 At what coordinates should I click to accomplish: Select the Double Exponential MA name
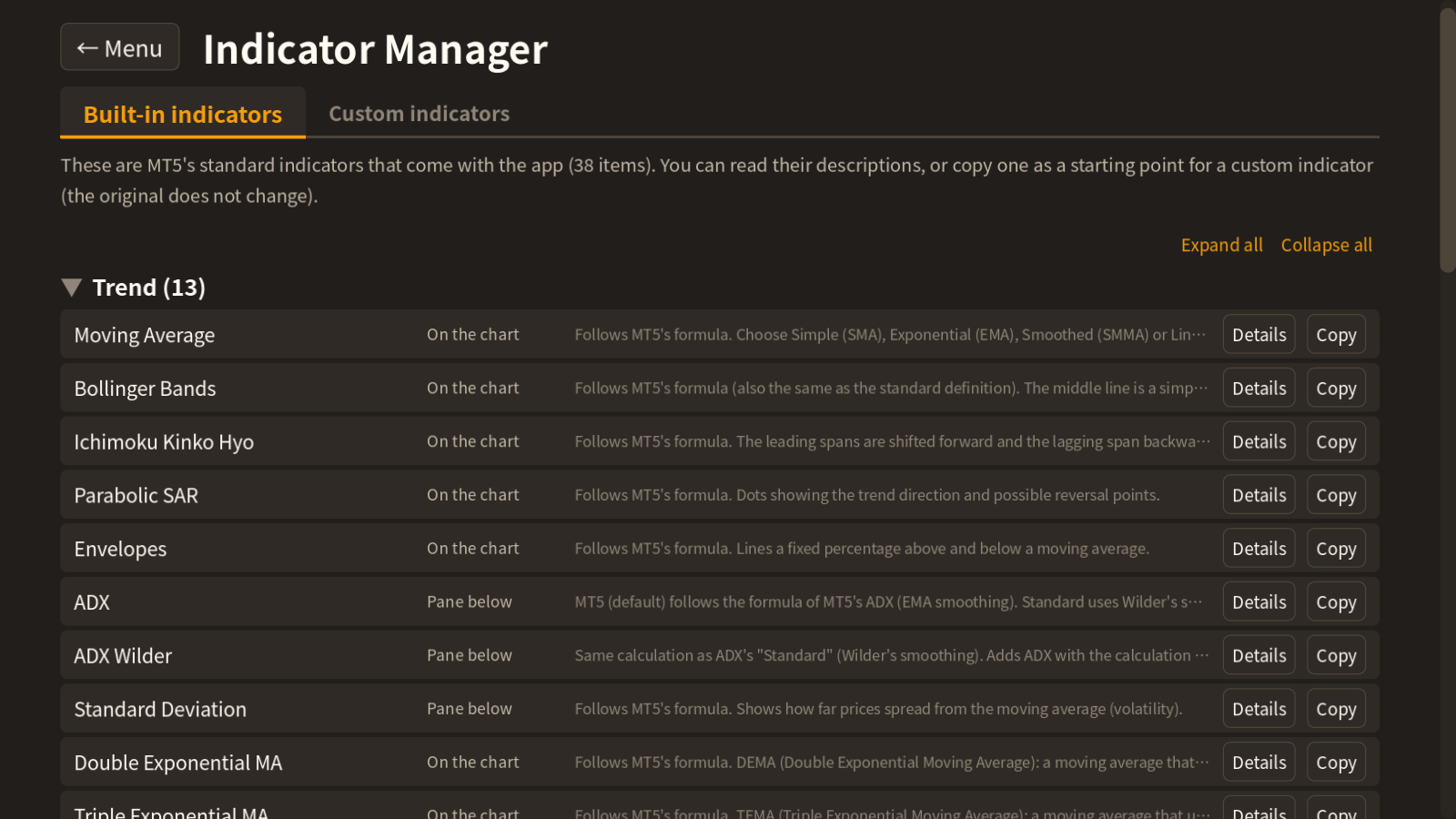tap(178, 763)
